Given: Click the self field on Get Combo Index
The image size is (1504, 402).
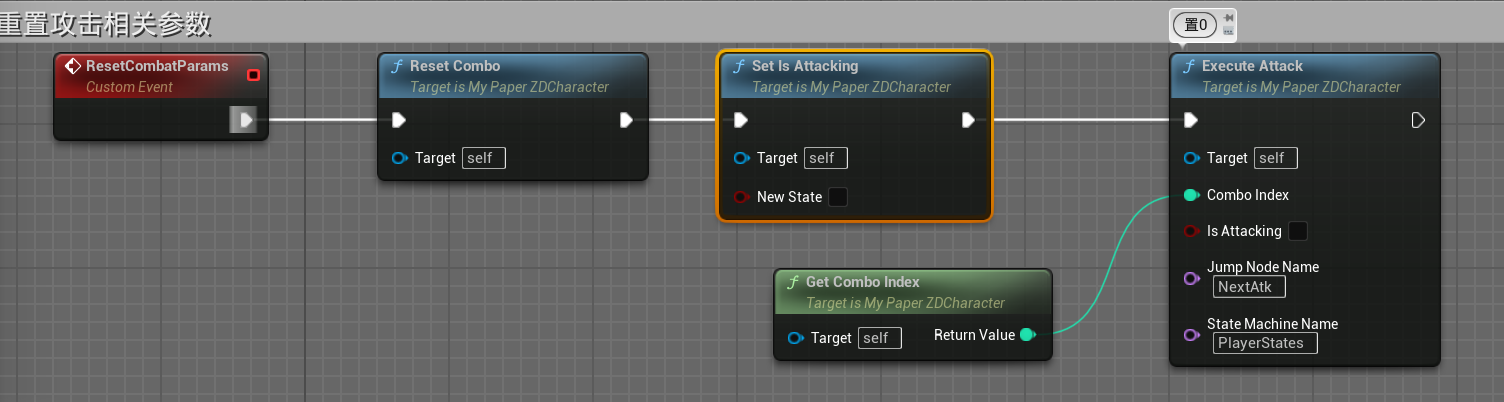Looking at the screenshot, I should coord(880,338).
